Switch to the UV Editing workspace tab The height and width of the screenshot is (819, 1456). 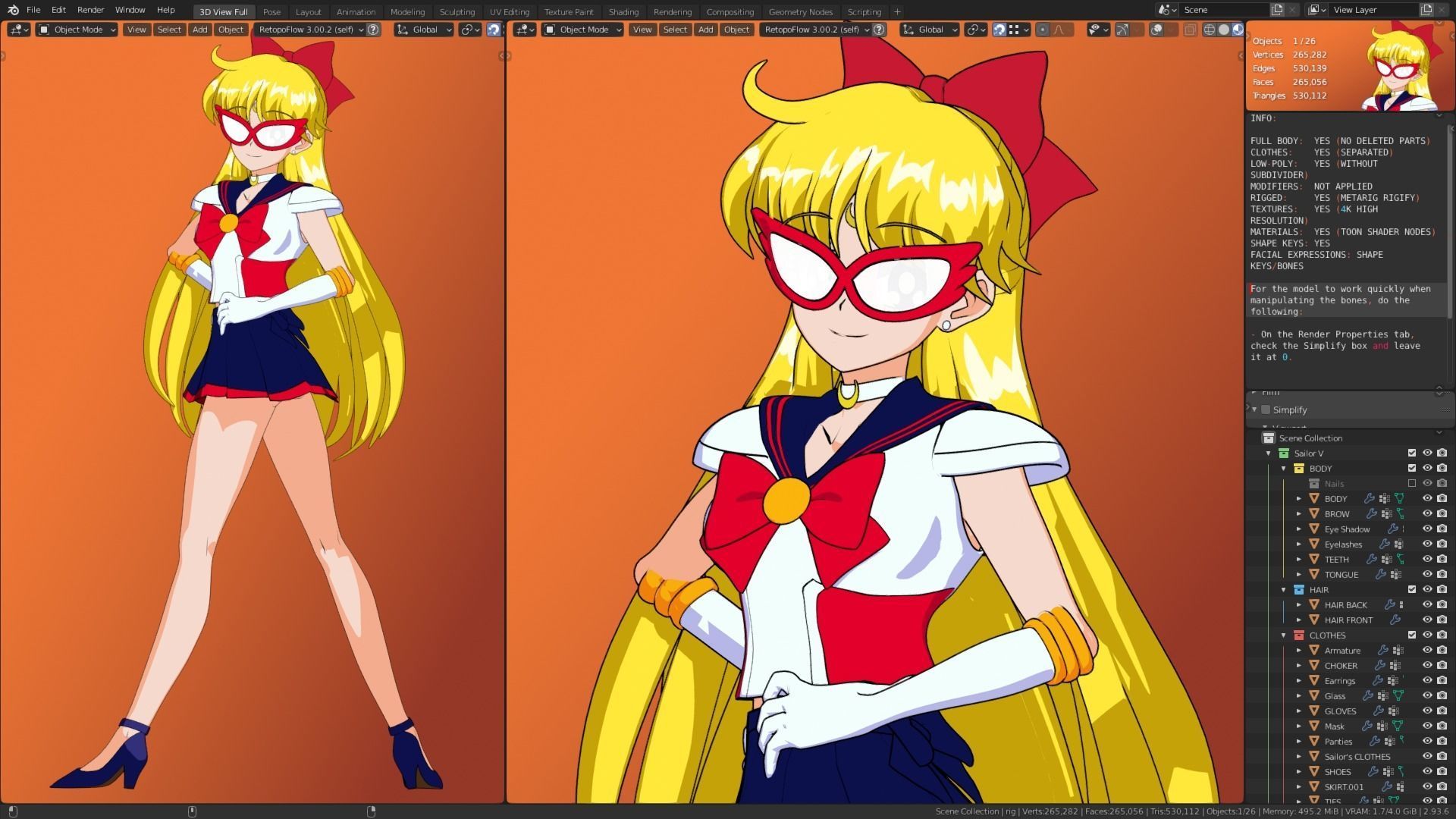click(x=509, y=11)
